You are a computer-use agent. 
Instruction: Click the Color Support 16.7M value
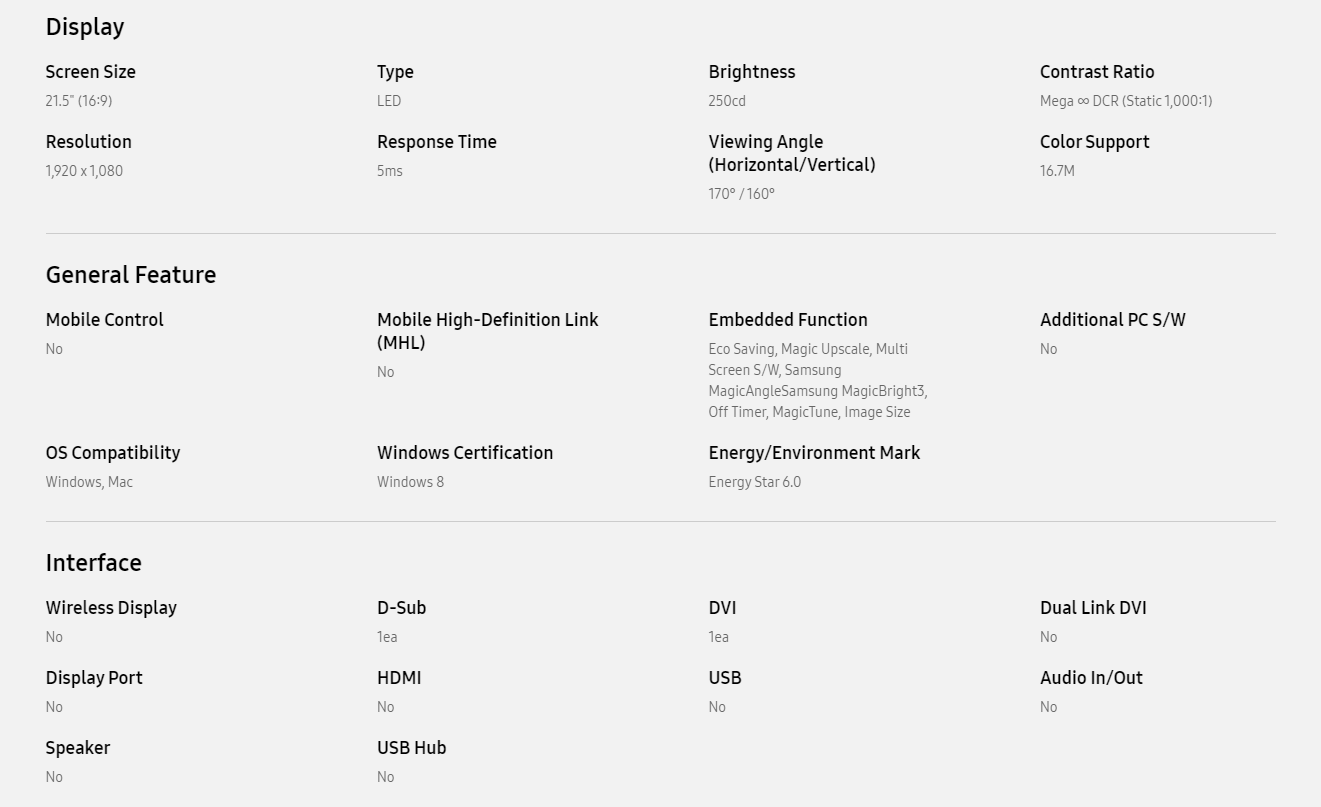coord(1056,171)
